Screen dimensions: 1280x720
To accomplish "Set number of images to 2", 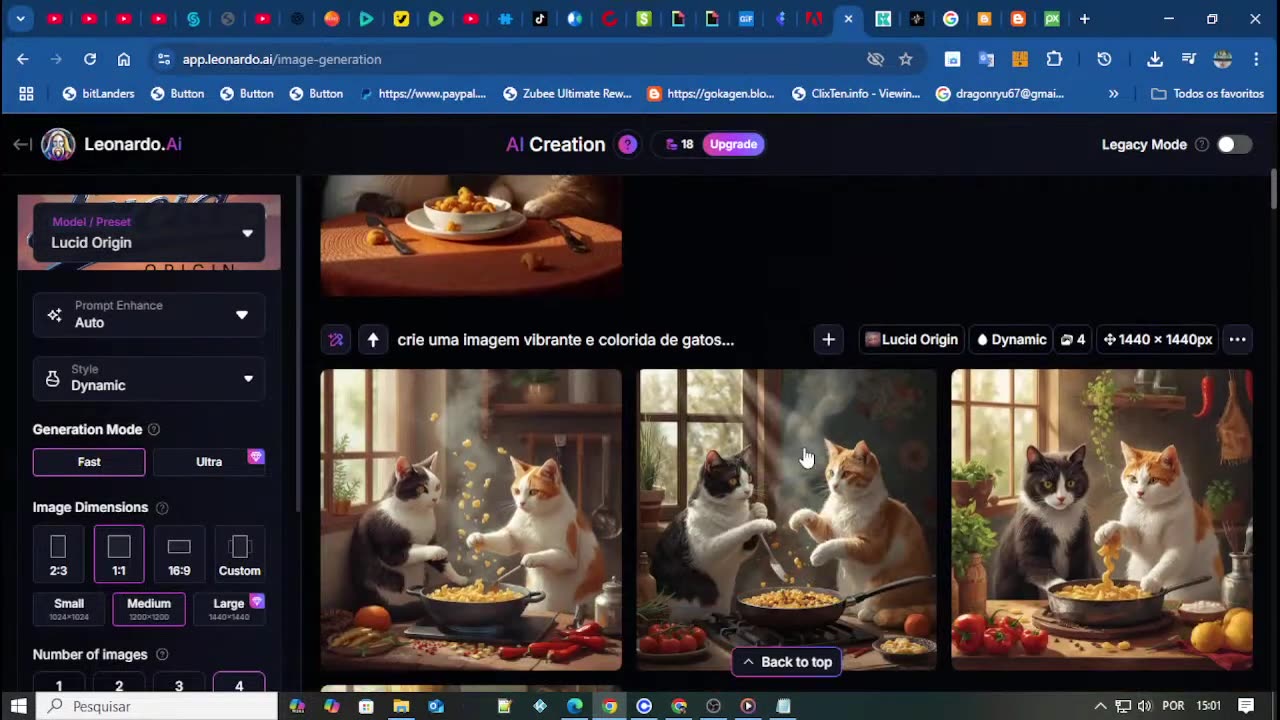I will [x=119, y=683].
